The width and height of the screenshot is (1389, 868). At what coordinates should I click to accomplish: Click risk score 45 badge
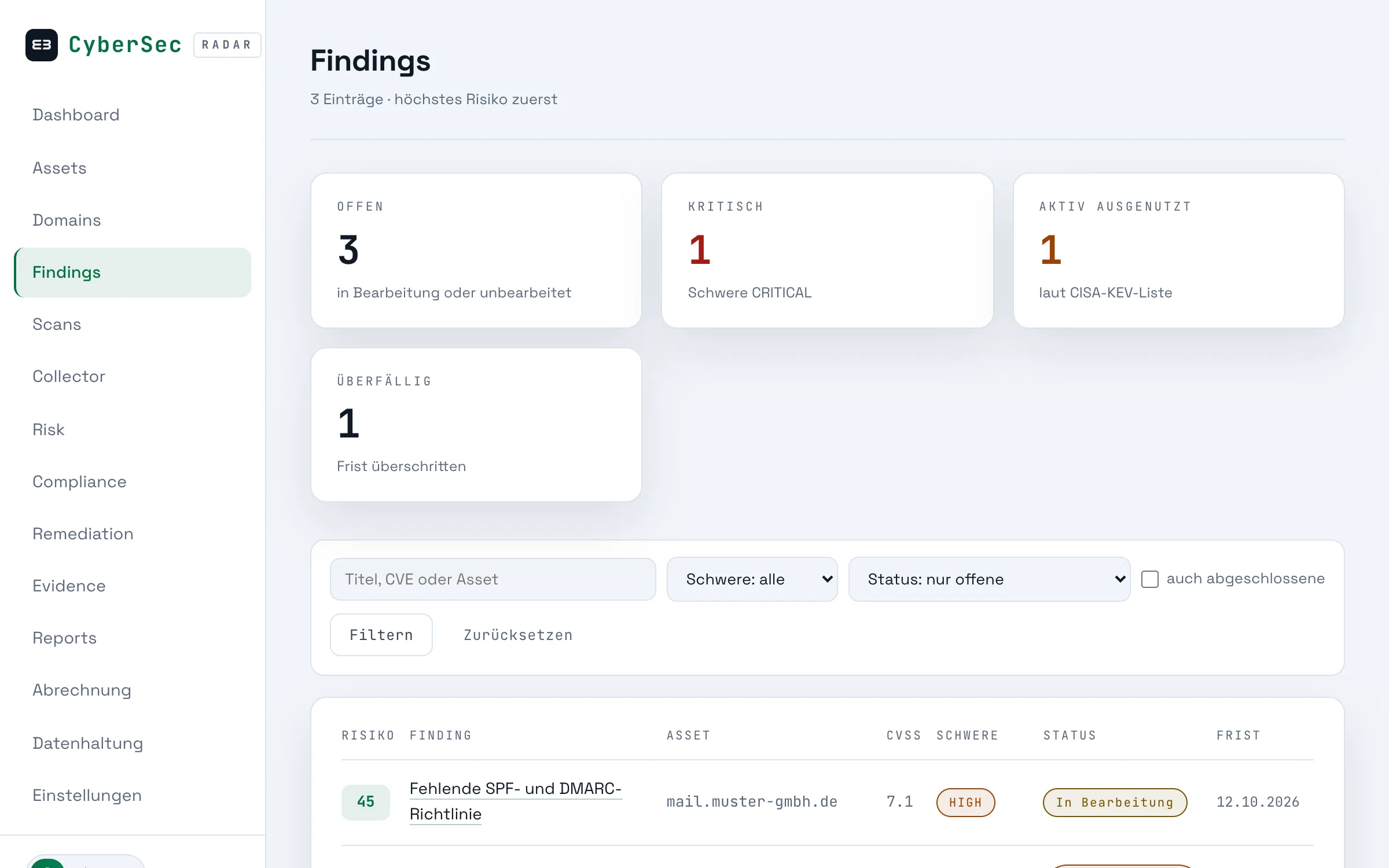pos(366,802)
